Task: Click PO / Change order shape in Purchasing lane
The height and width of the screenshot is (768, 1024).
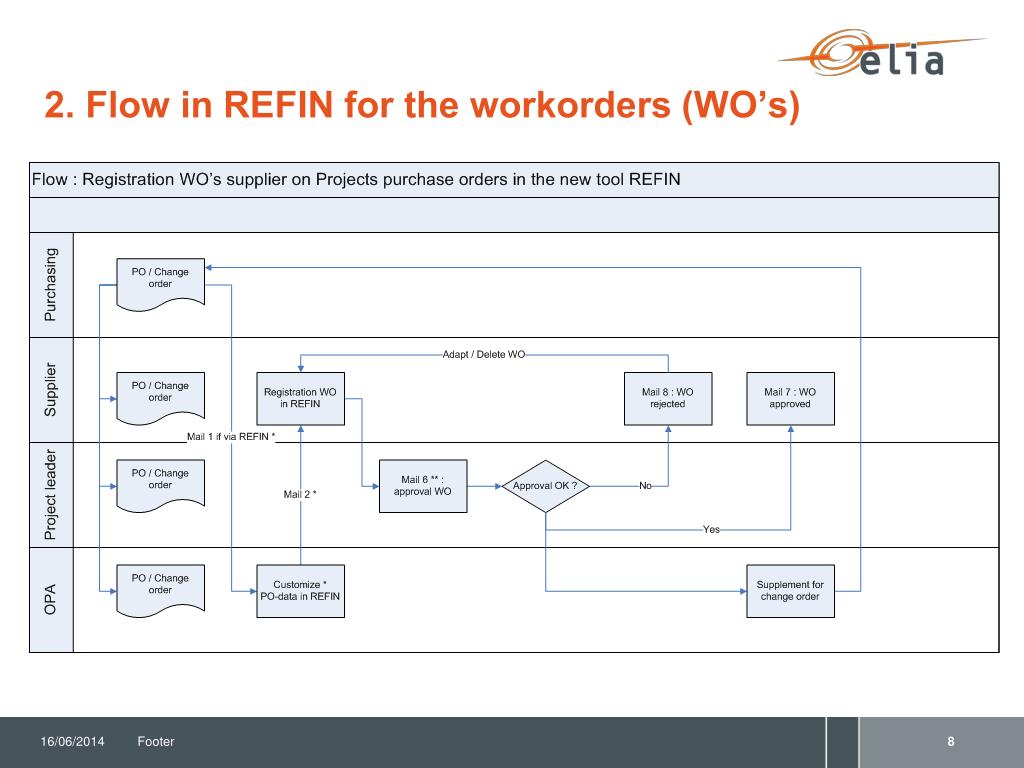Action: 160,284
